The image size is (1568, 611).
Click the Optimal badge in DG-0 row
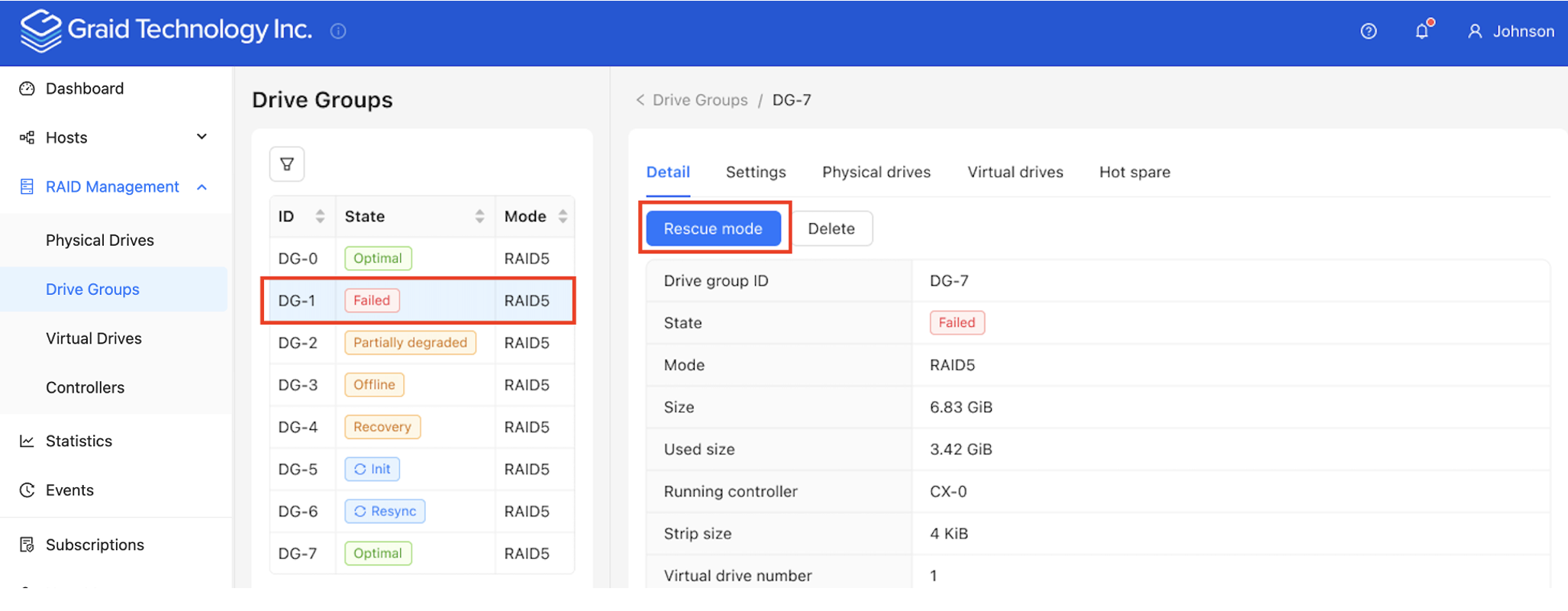pyautogui.click(x=378, y=258)
